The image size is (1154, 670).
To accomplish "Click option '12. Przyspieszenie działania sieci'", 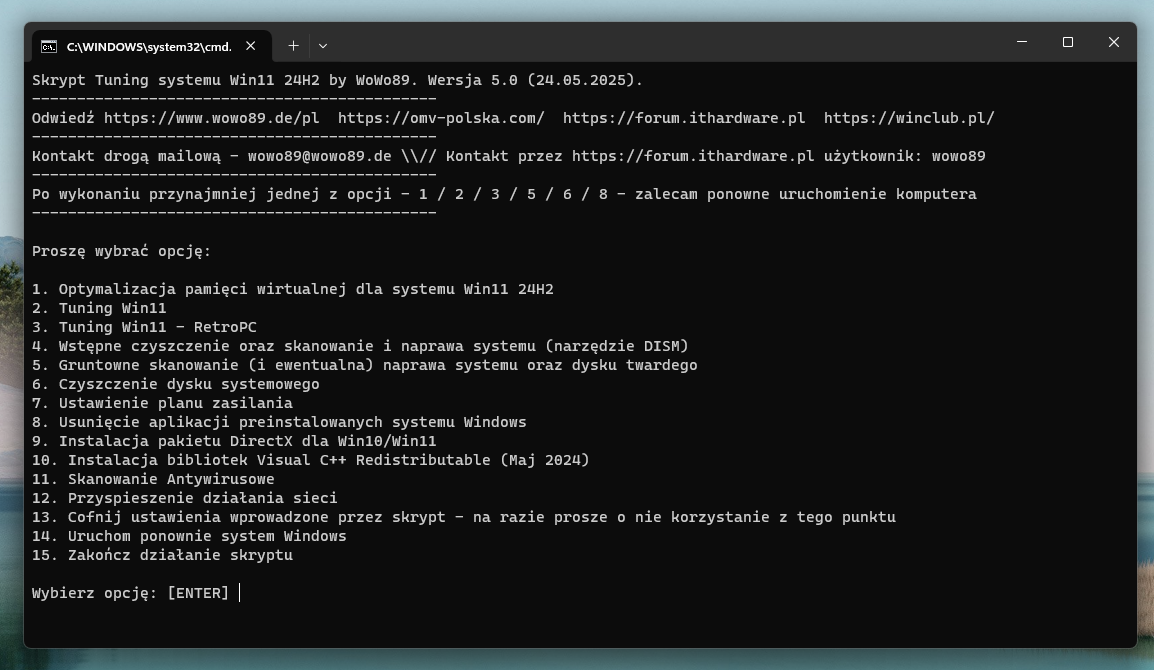I will pos(185,498).
